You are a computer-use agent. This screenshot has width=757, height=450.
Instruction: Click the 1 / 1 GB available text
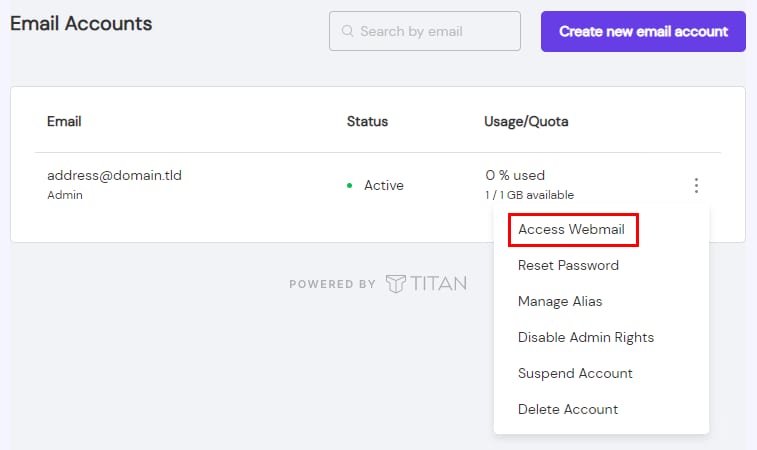[x=529, y=195]
